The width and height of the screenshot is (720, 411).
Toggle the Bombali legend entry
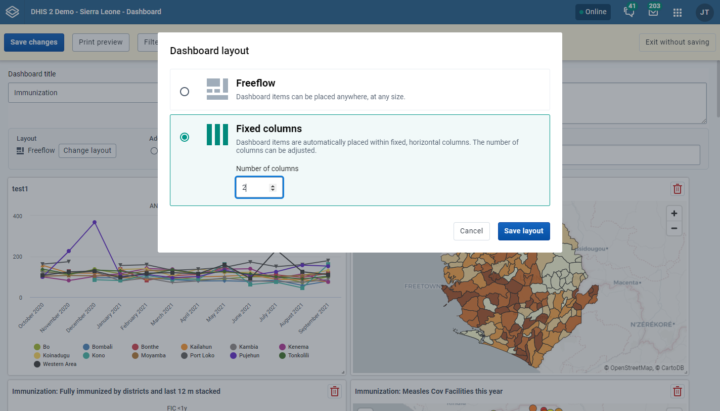click(x=98, y=347)
